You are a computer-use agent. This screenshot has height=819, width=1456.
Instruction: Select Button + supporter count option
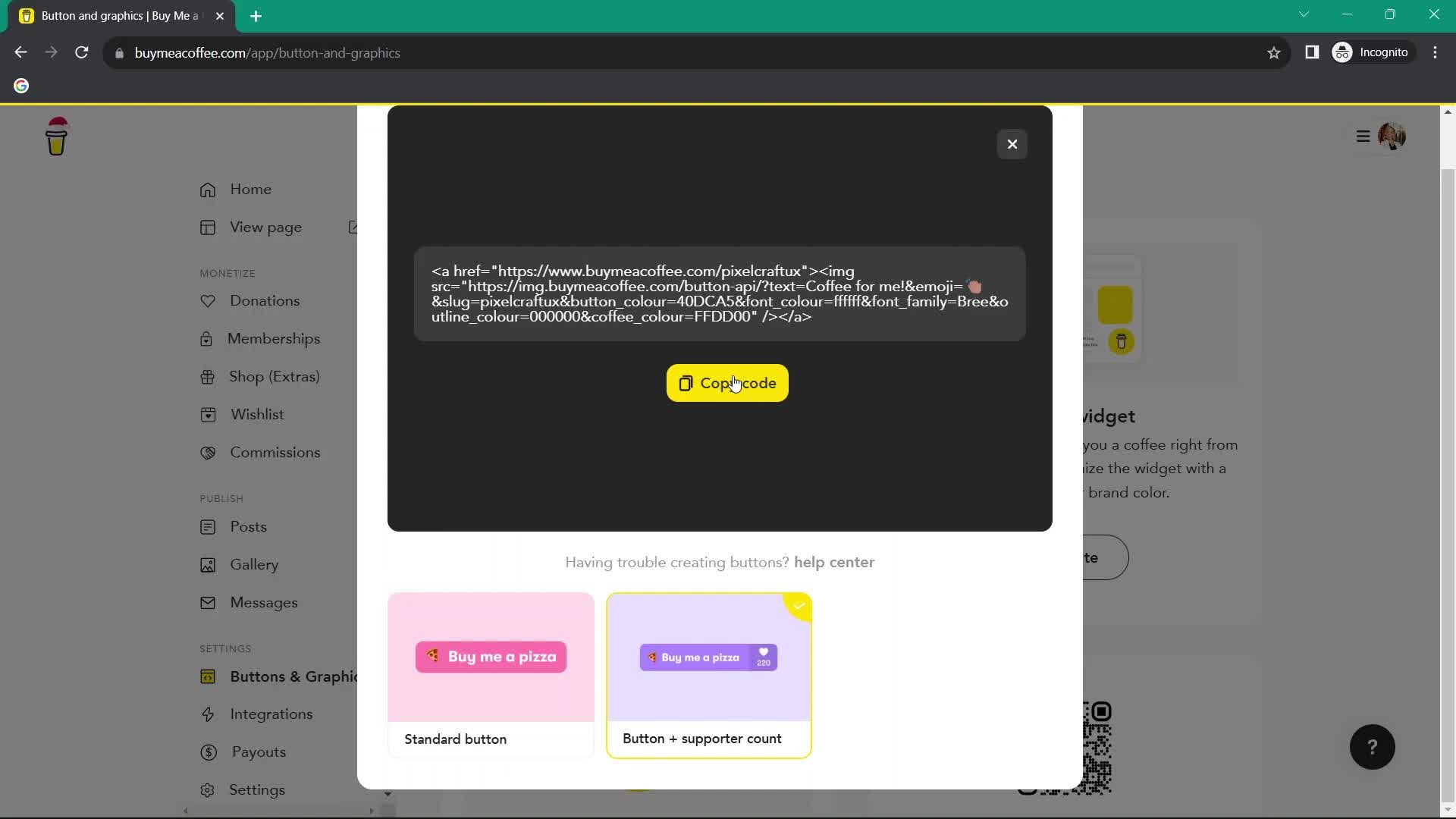pyautogui.click(x=708, y=675)
